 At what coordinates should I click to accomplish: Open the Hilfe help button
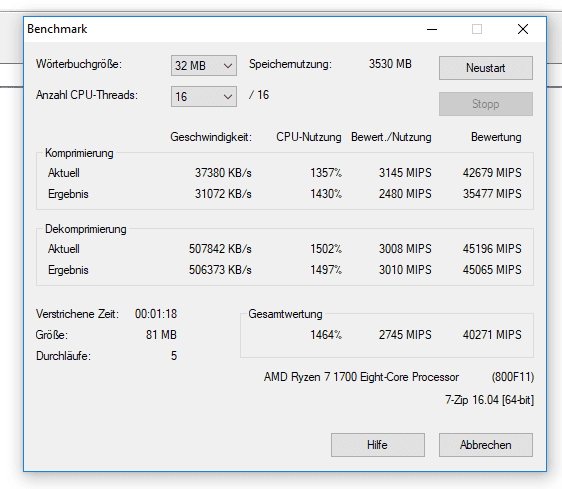click(378, 445)
